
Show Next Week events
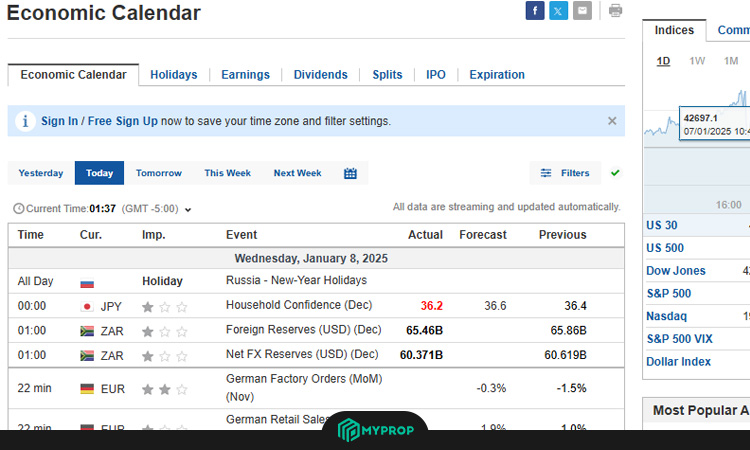click(298, 173)
